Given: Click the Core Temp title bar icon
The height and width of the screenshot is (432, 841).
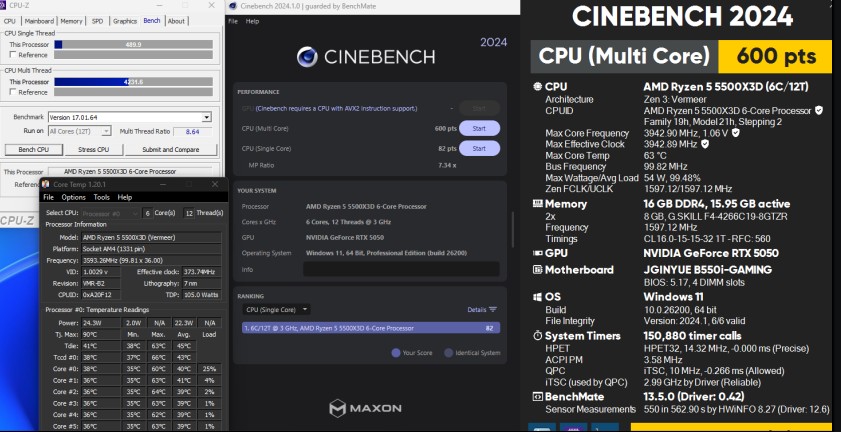Looking at the screenshot, I should (46, 185).
